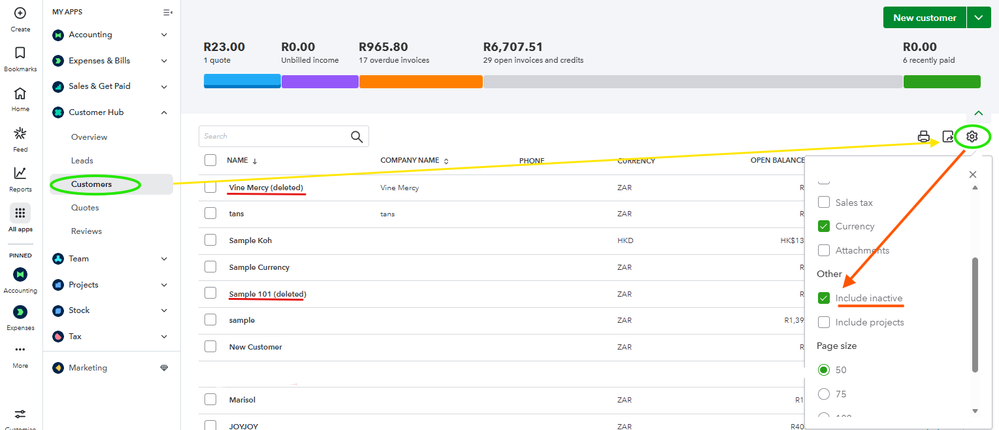Open the Feed icon
Viewport: 999px width, 430px height.
(x=20, y=134)
